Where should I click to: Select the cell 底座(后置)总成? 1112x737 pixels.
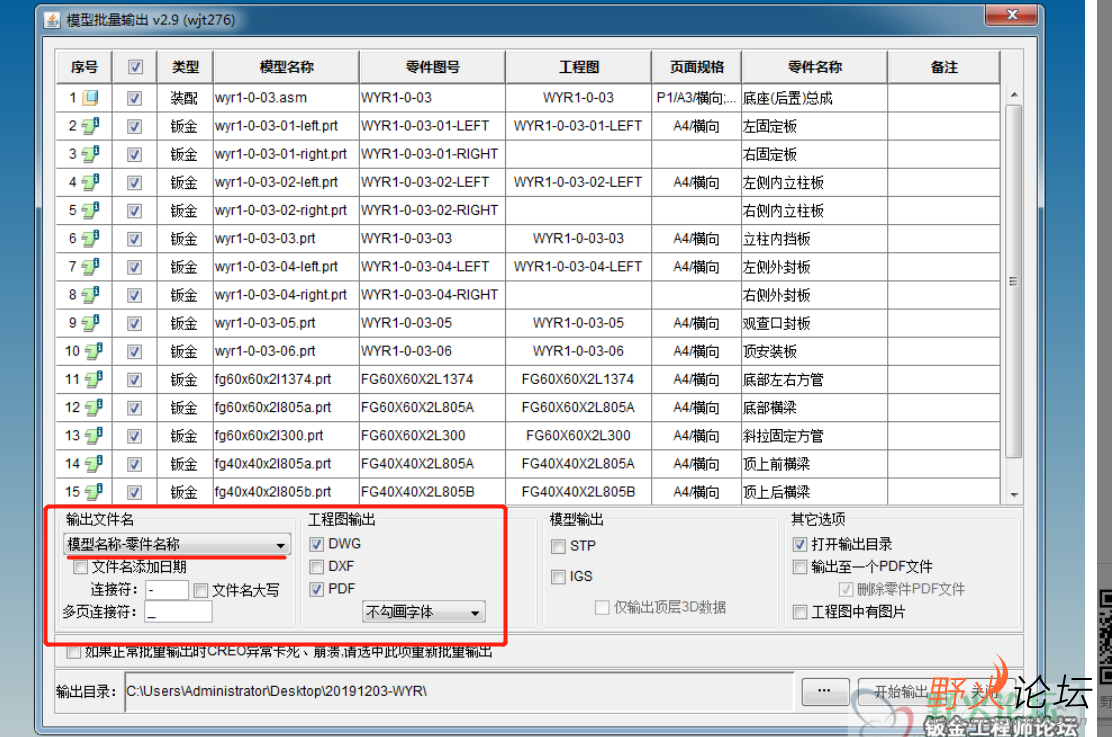click(815, 98)
